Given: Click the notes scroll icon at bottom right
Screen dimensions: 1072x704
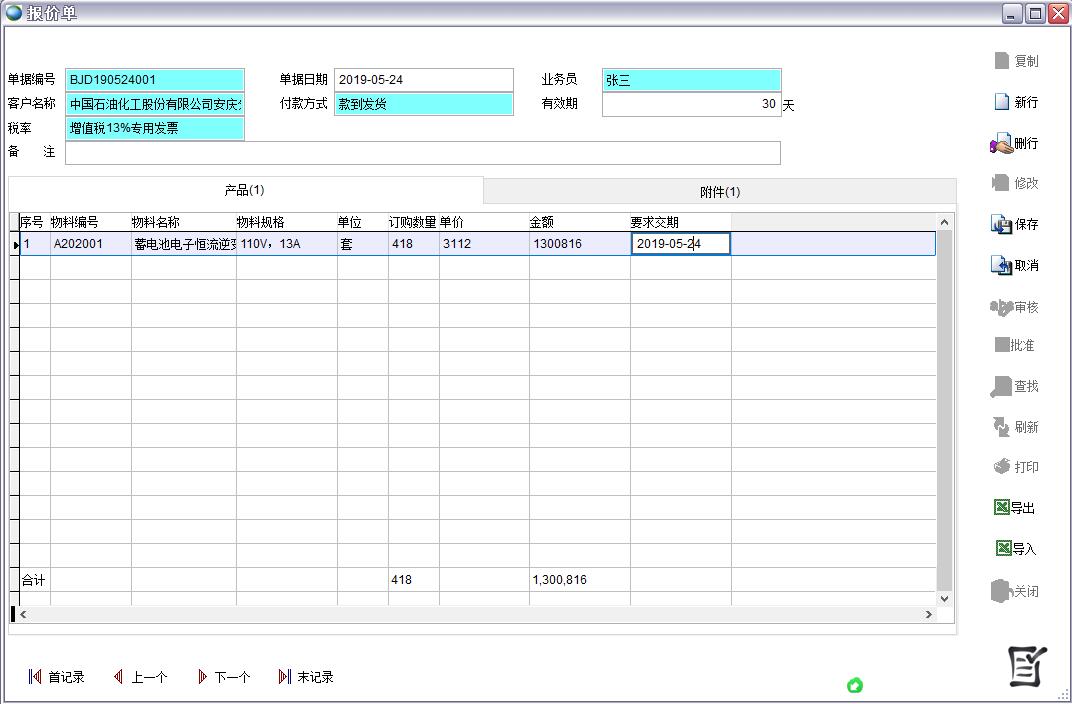Looking at the screenshot, I should (x=1027, y=667).
